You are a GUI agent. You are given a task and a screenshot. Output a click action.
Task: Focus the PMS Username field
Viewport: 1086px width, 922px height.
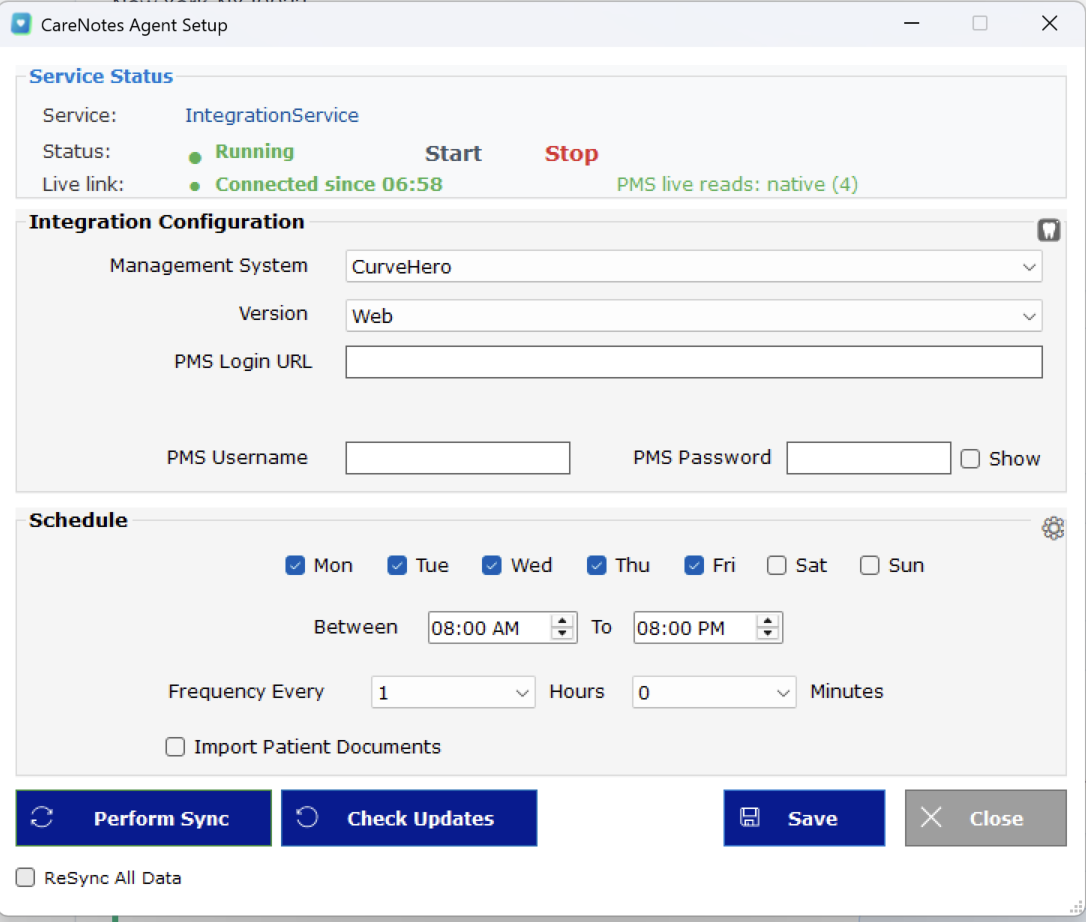pyautogui.click(x=458, y=458)
